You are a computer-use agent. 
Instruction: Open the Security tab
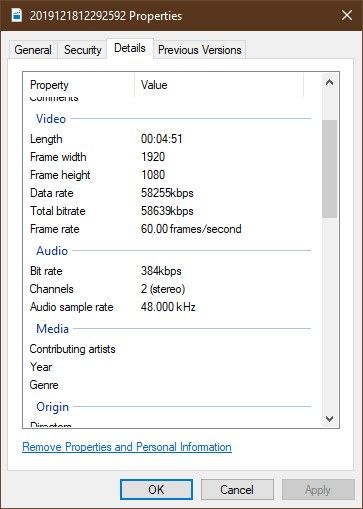[83, 50]
